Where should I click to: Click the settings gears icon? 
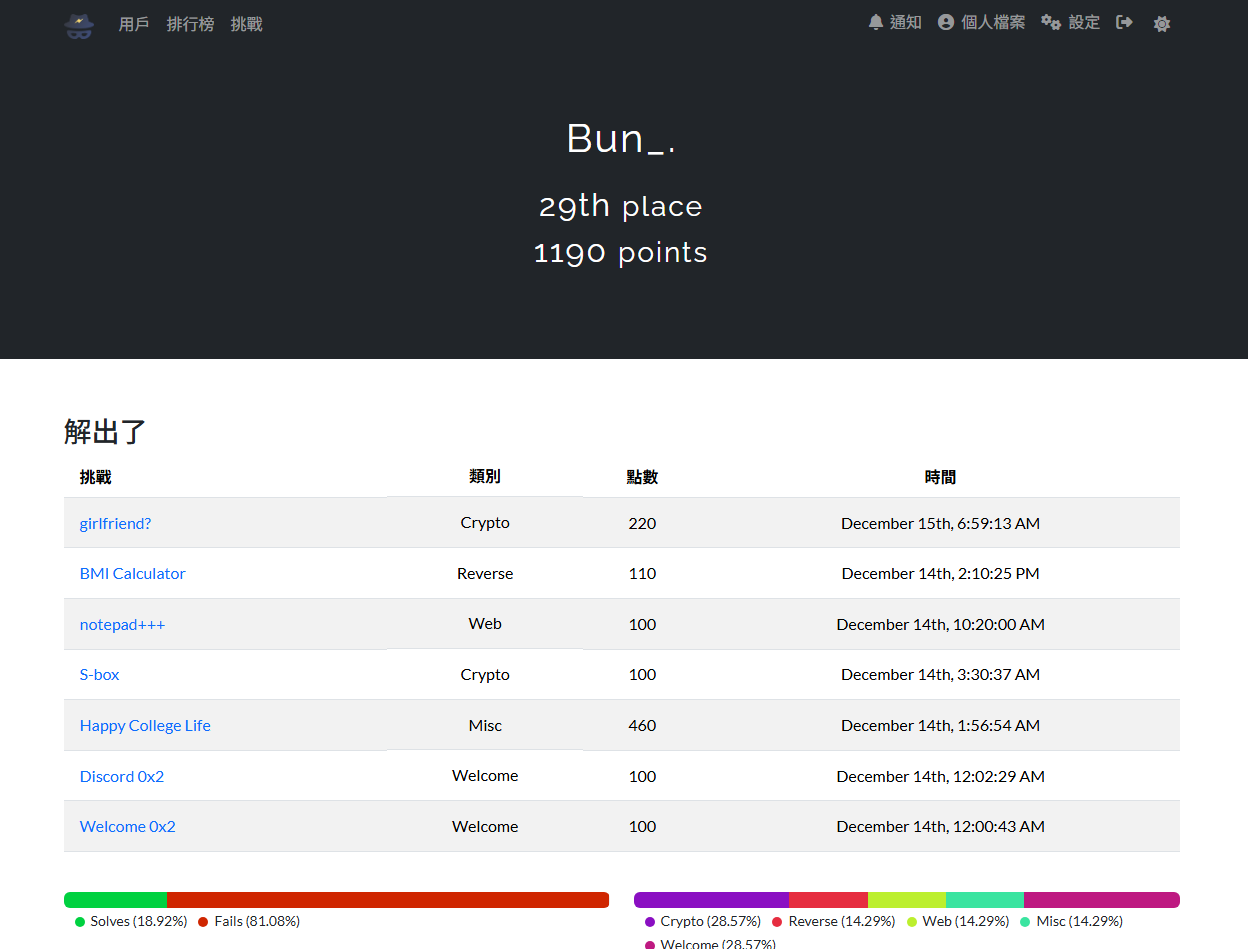[1051, 22]
